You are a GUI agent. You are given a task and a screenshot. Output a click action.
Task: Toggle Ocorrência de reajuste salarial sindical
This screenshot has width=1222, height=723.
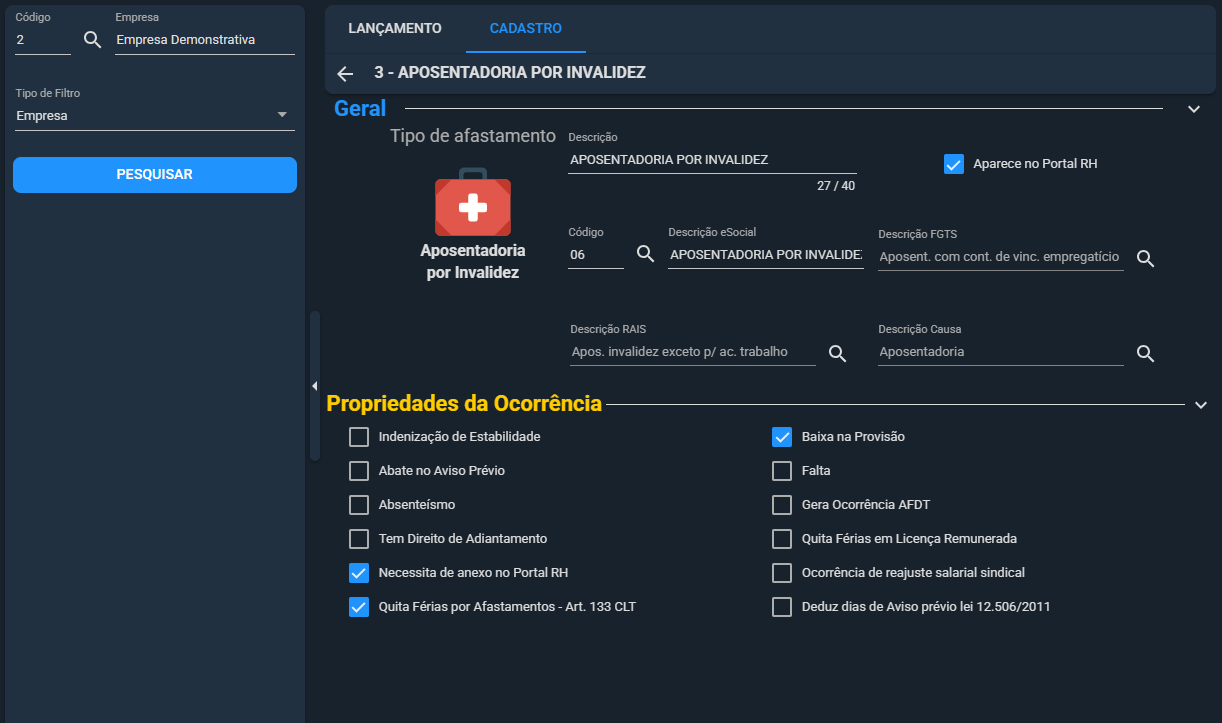[x=782, y=573]
